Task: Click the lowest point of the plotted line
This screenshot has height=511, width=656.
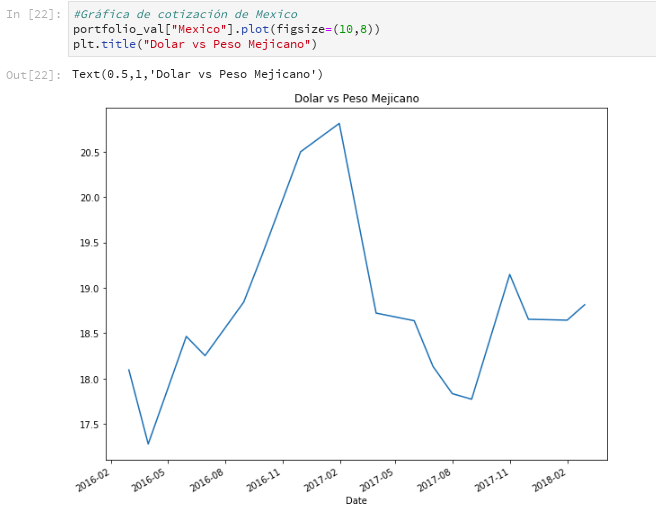Action: click(x=148, y=444)
